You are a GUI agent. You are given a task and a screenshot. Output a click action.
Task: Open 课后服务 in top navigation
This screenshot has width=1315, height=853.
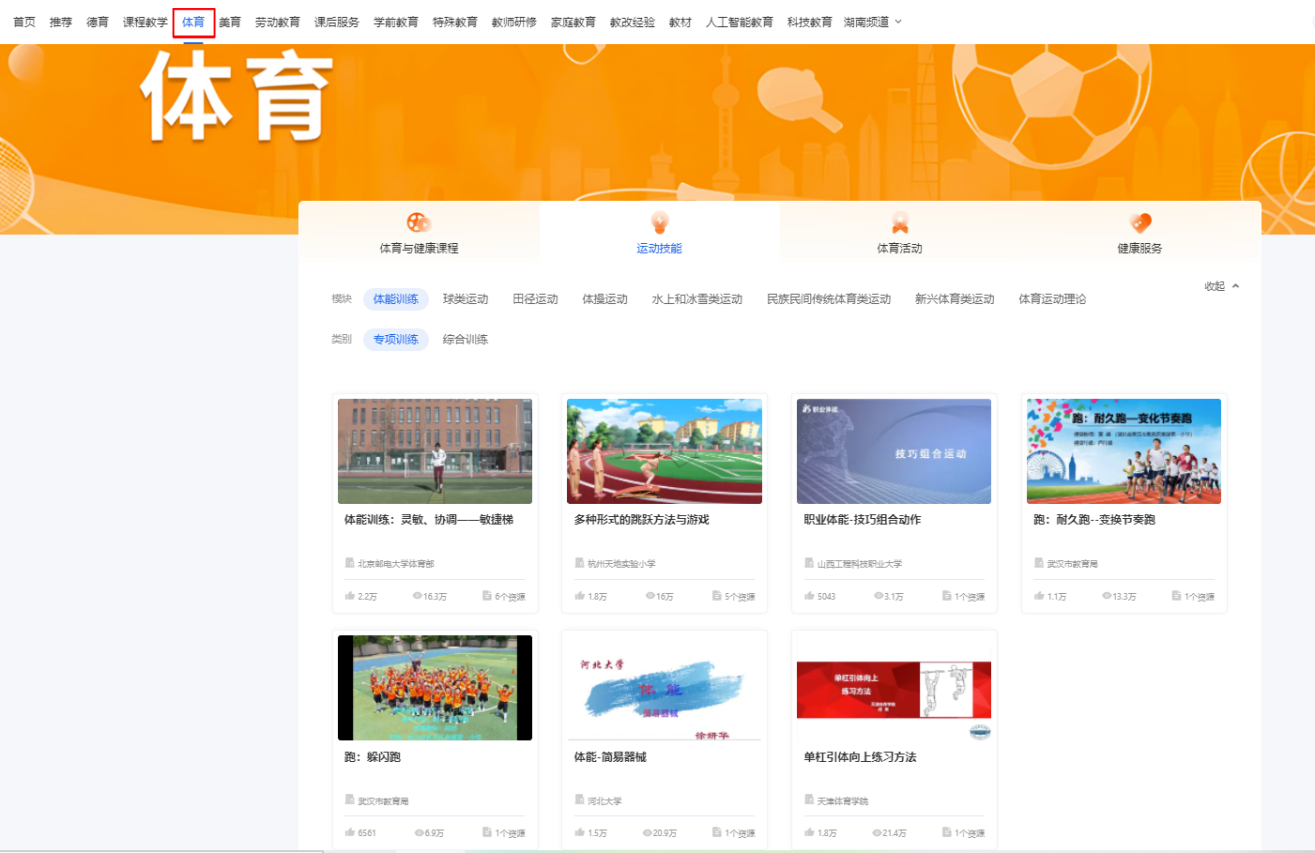coord(336,22)
